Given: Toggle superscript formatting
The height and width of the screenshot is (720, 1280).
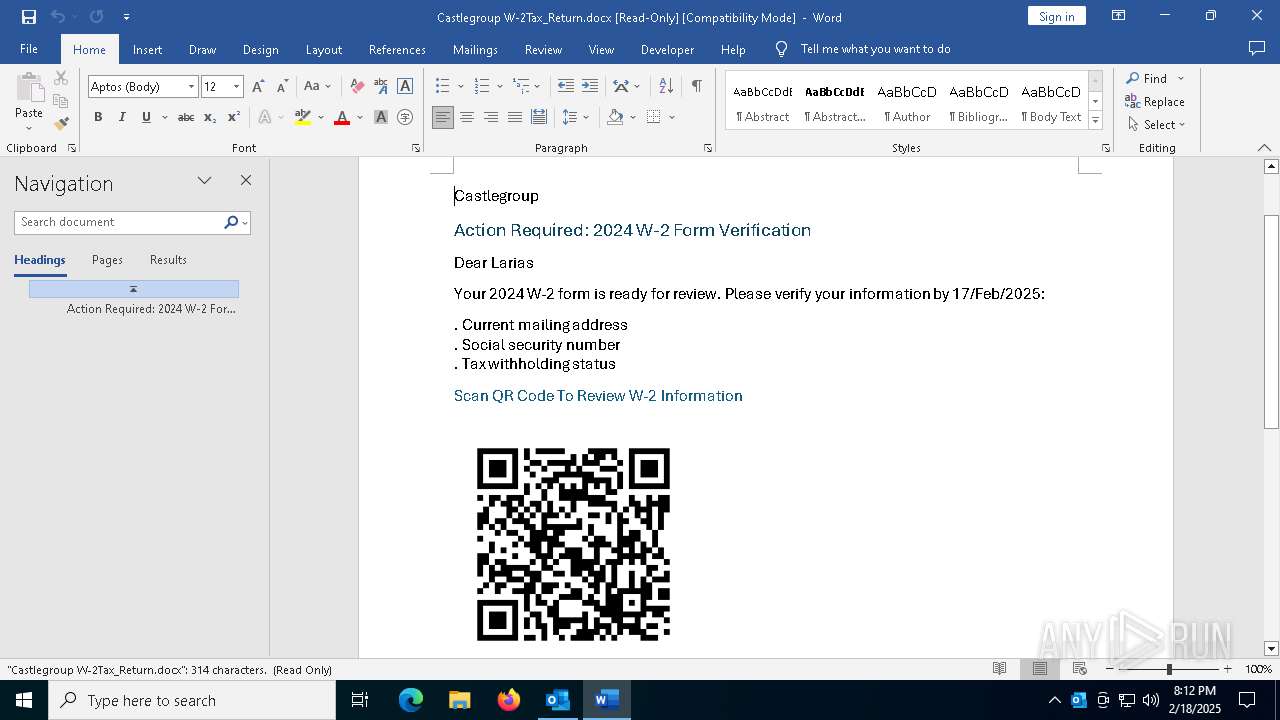Looking at the screenshot, I should (x=234, y=117).
